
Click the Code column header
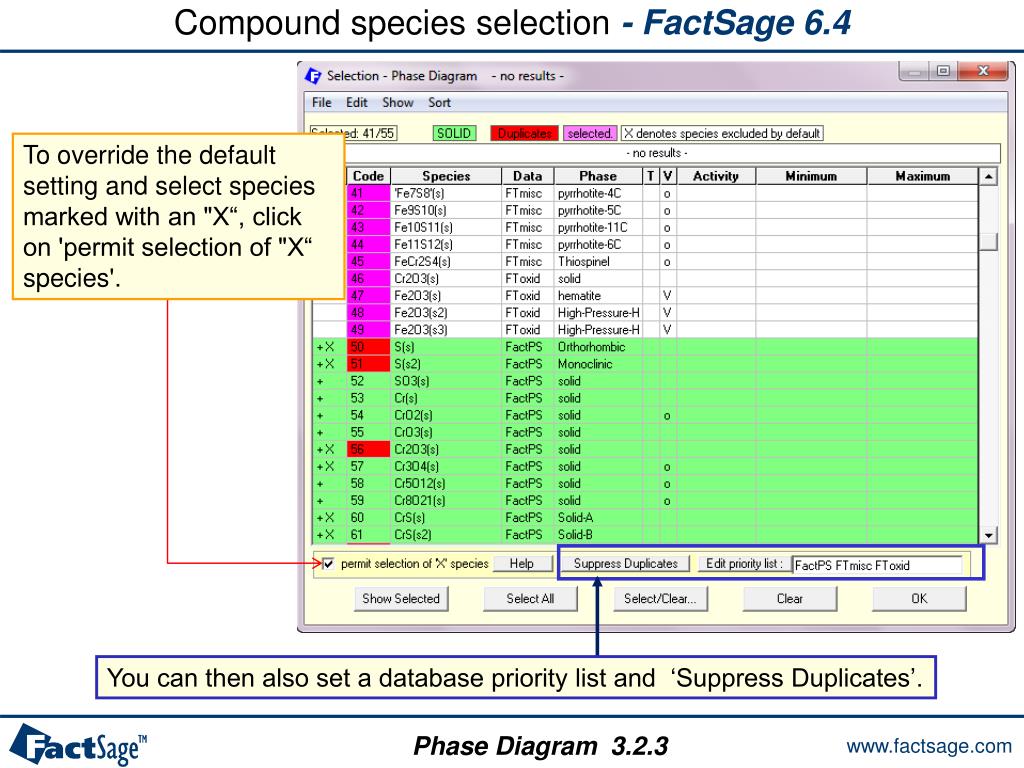(368, 176)
